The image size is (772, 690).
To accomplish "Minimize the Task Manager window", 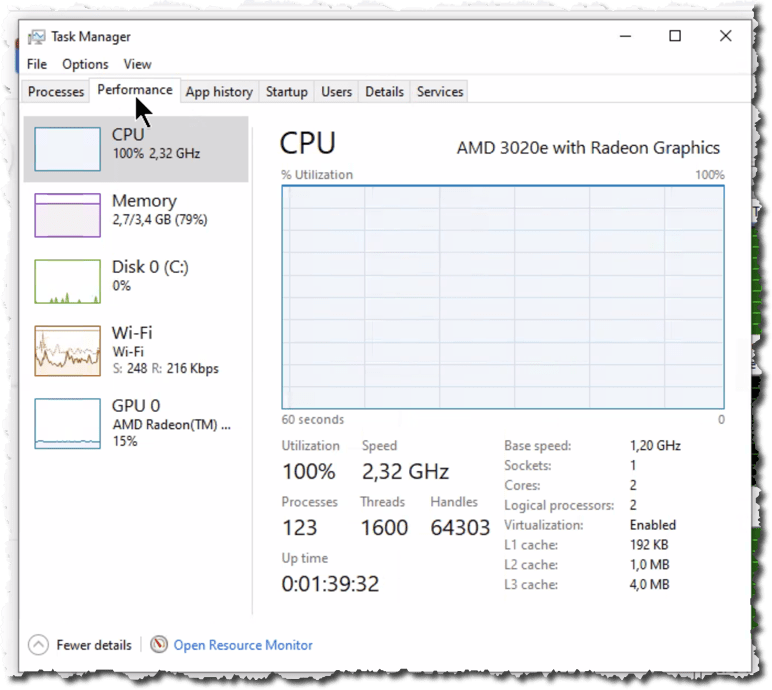I will tap(625, 36).
